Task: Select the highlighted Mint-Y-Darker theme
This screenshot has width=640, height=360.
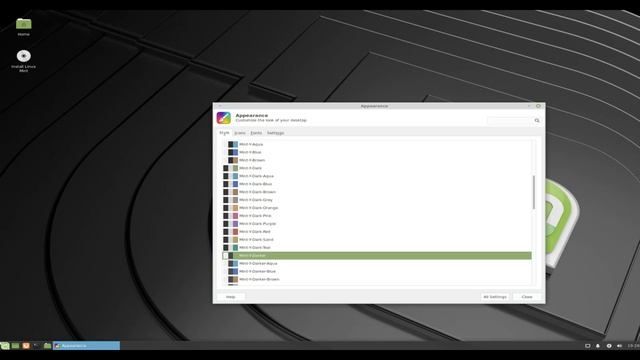Action: (x=377, y=256)
